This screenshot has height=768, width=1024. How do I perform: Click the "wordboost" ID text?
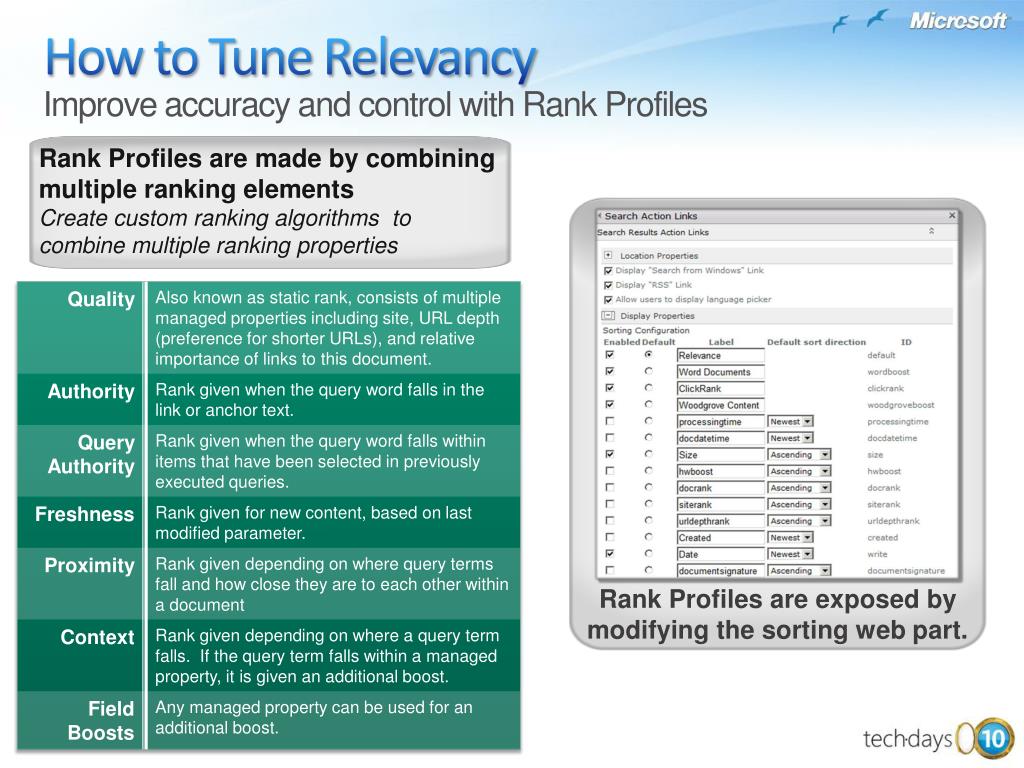pyautogui.click(x=888, y=372)
